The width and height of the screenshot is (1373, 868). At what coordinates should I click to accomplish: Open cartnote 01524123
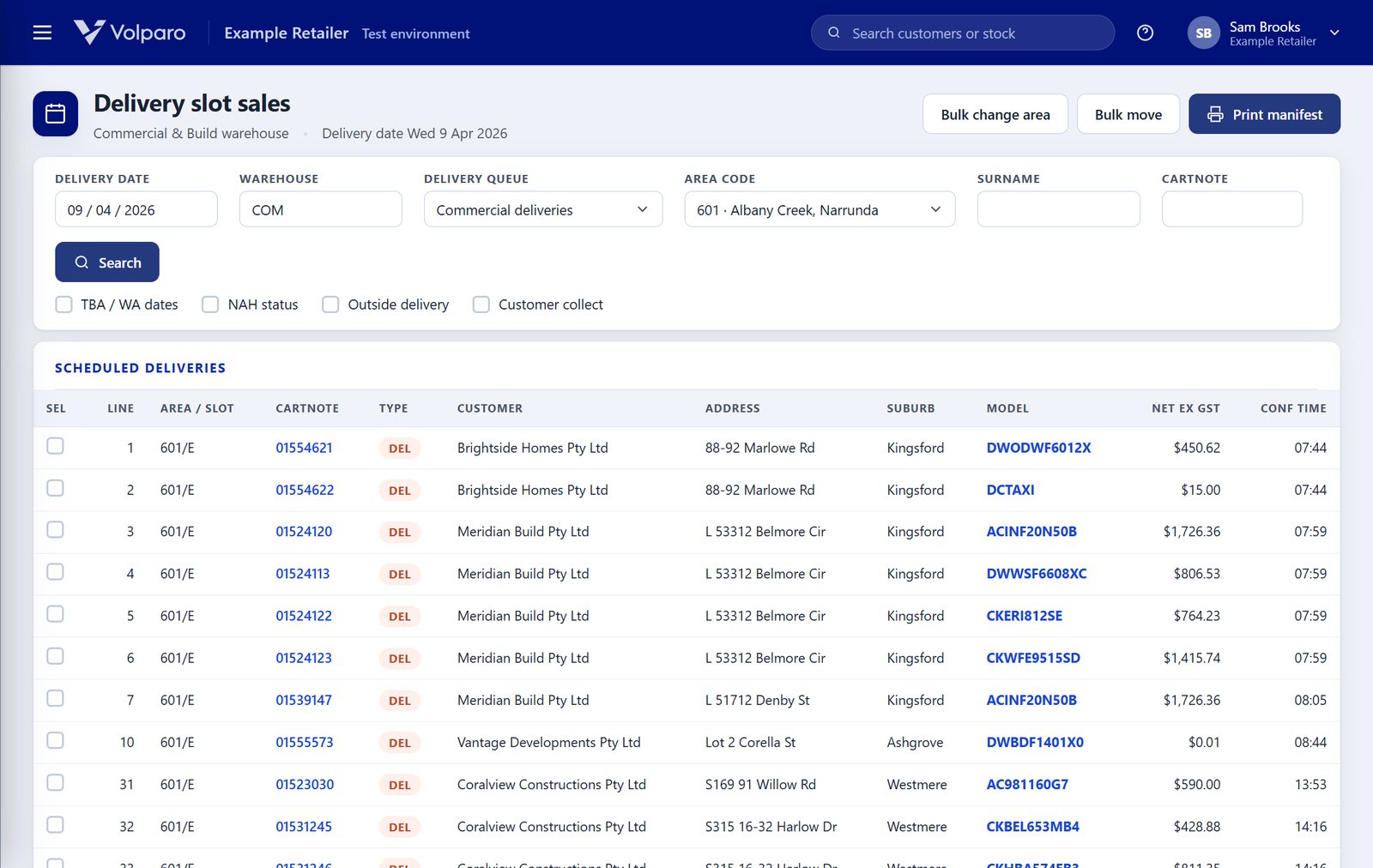[304, 658]
